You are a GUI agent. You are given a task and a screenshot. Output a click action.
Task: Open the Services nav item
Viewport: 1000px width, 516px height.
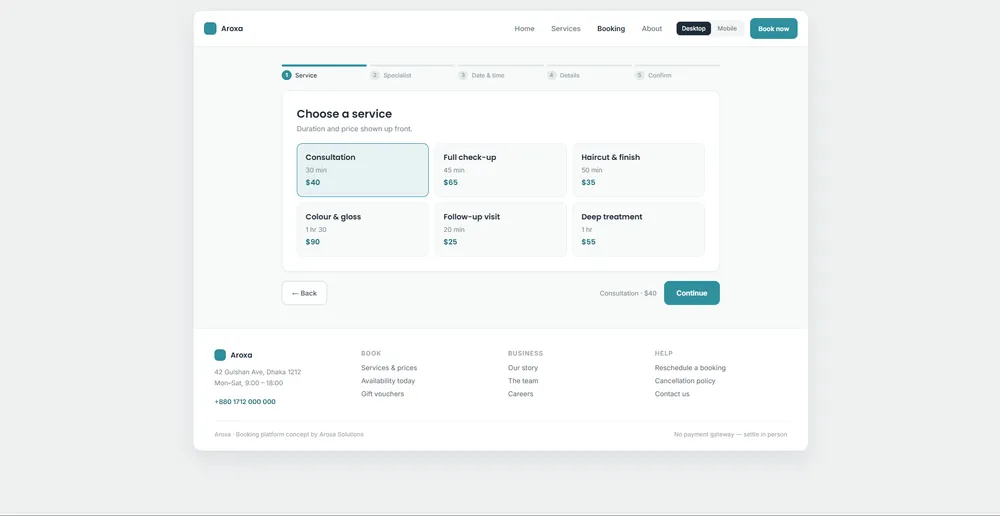(x=566, y=29)
